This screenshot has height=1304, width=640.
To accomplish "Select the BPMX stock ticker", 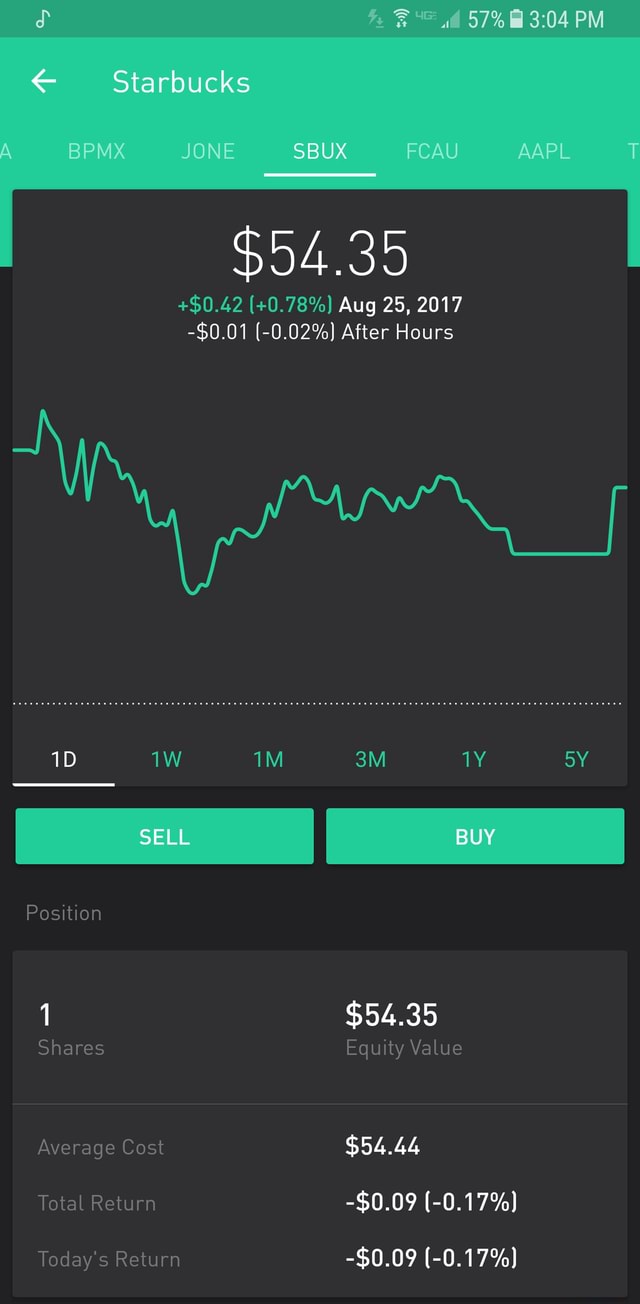I will (x=96, y=152).
